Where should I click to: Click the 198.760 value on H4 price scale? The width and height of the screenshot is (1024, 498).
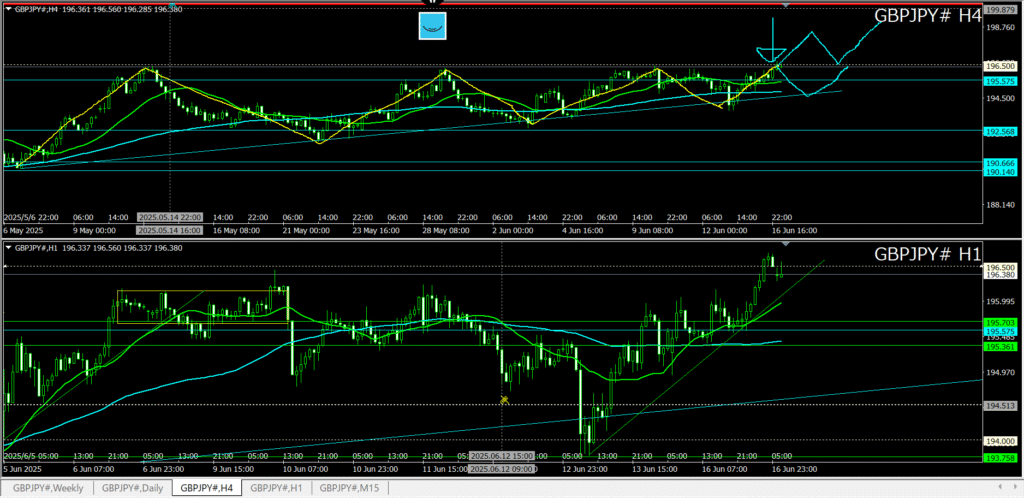pyautogui.click(x=1000, y=28)
